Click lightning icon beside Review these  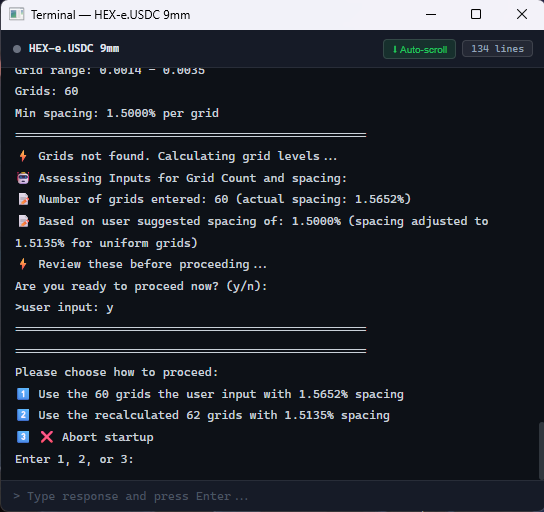point(23,264)
